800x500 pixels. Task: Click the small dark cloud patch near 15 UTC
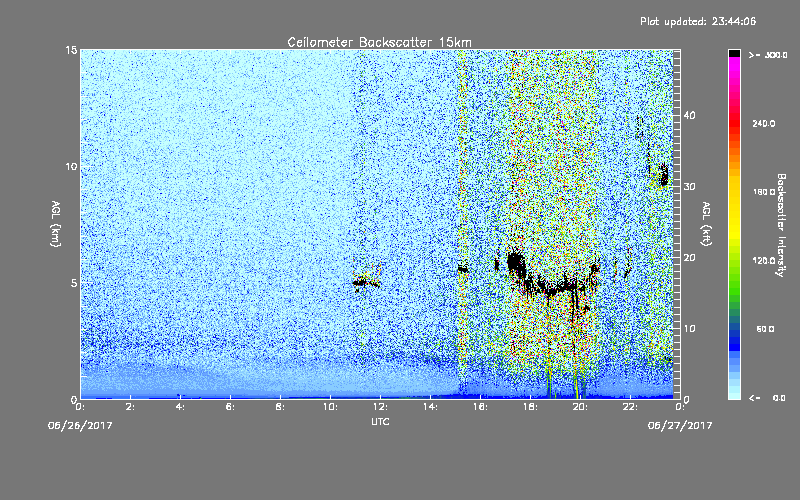(x=463, y=268)
